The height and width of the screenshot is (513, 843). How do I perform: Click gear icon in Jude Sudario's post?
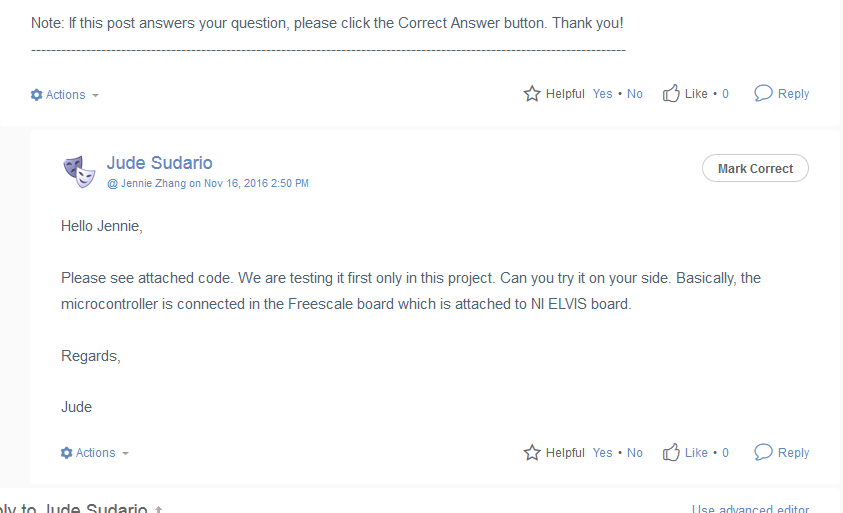66,453
